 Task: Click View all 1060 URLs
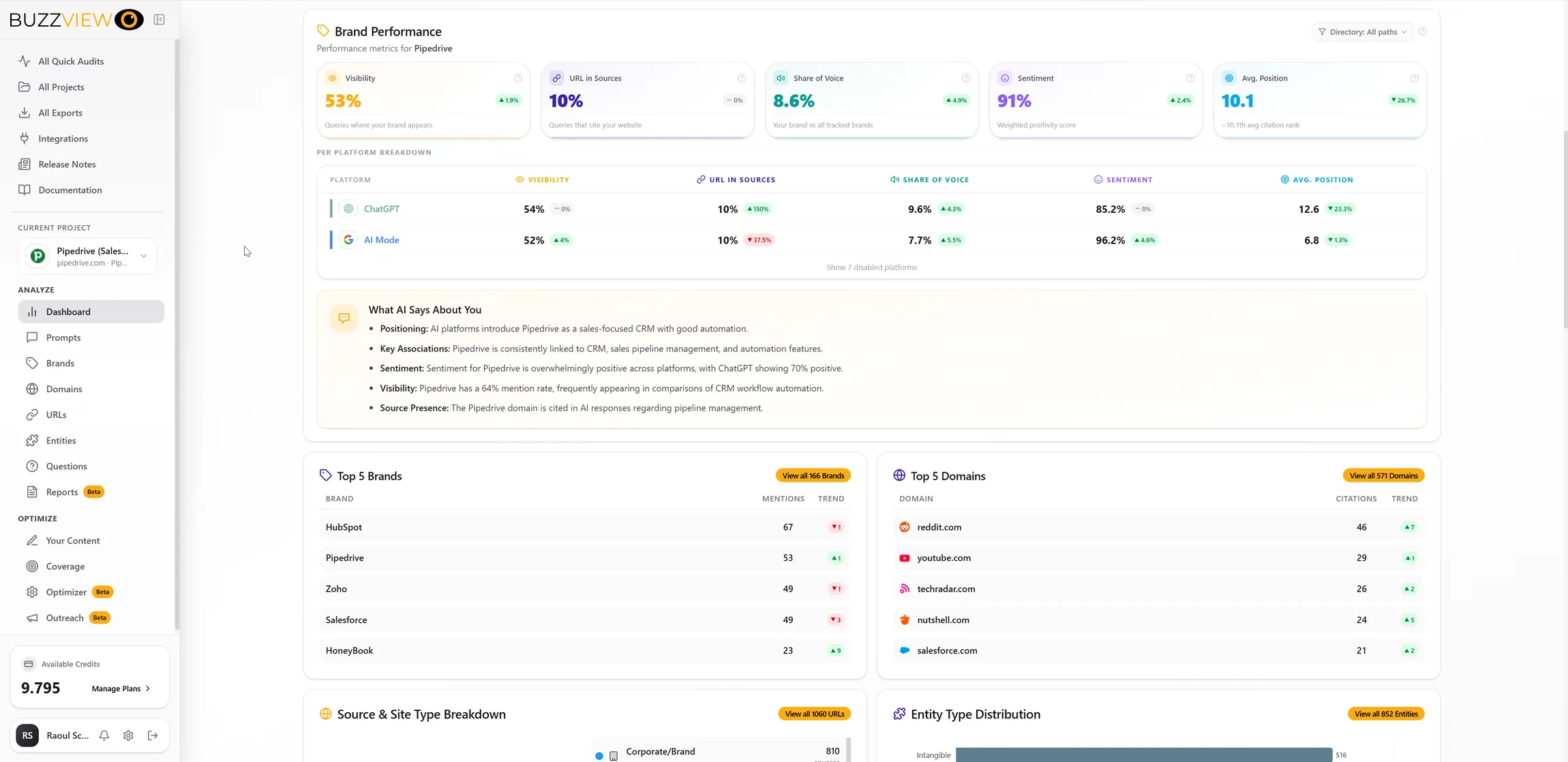814,714
